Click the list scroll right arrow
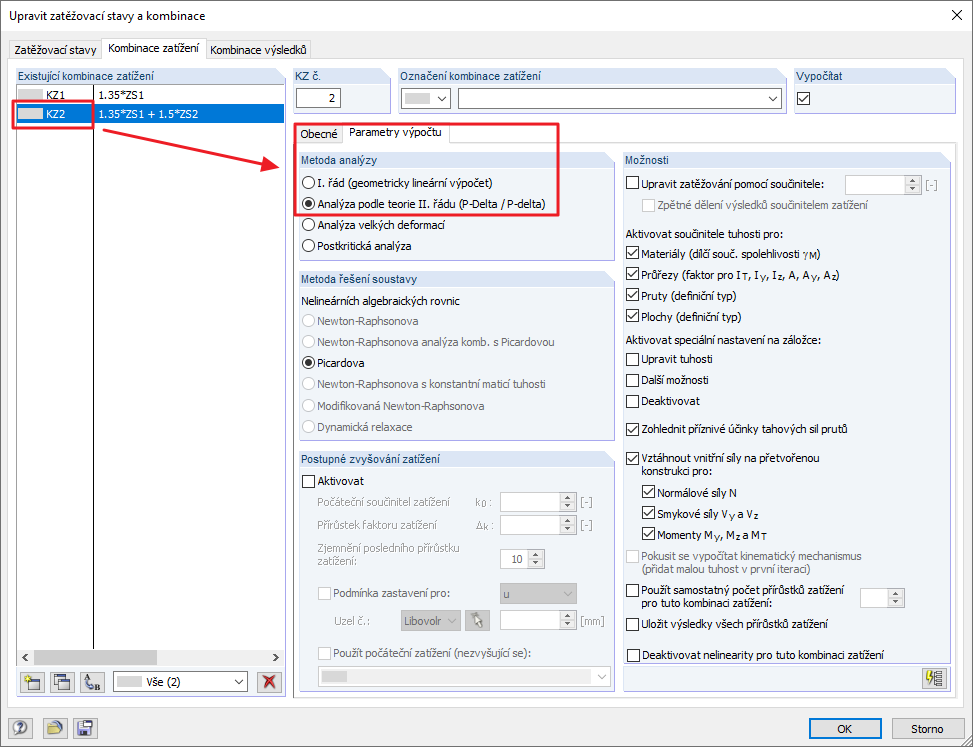This screenshot has width=973, height=747. 276,657
